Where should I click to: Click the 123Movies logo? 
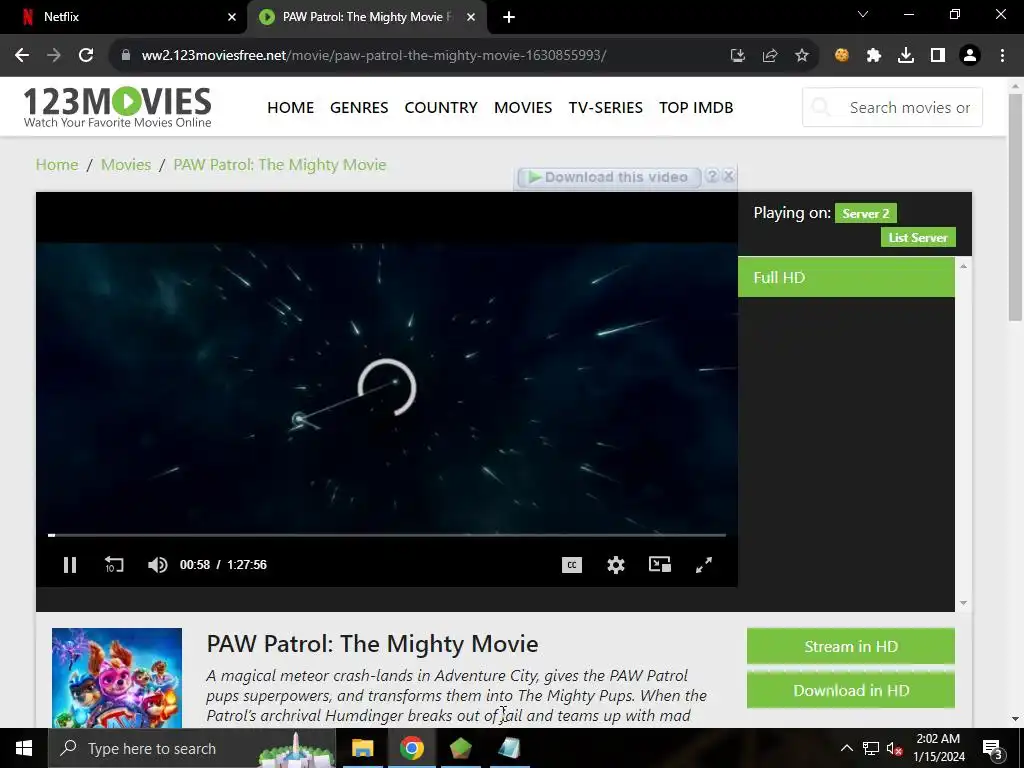118,107
